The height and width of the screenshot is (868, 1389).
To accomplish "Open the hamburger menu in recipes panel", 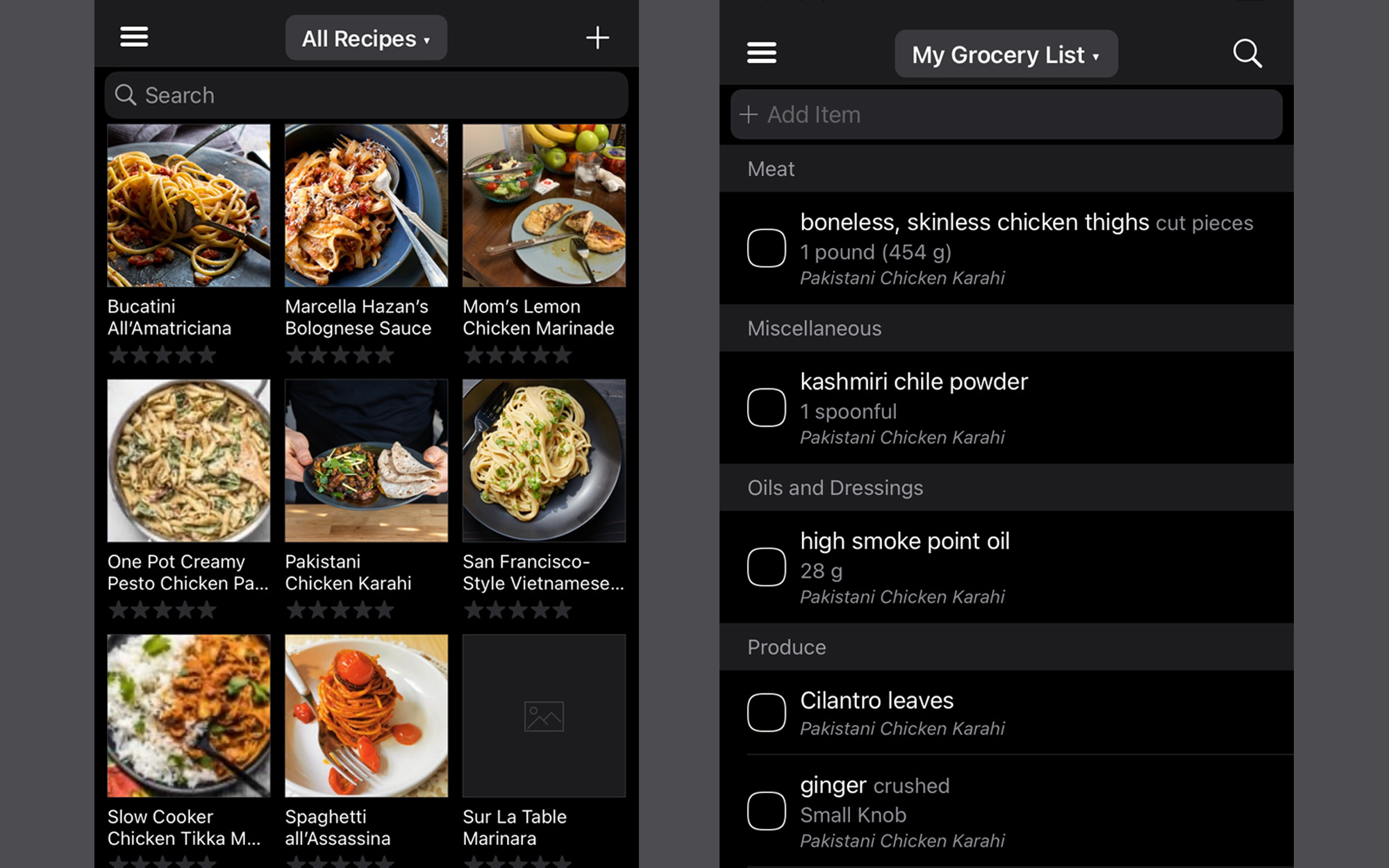I will (x=133, y=37).
